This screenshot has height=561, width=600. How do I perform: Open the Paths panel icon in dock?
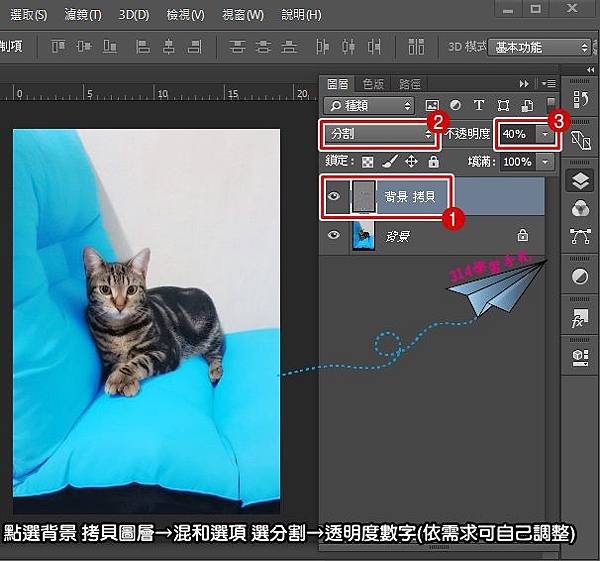pos(580,236)
